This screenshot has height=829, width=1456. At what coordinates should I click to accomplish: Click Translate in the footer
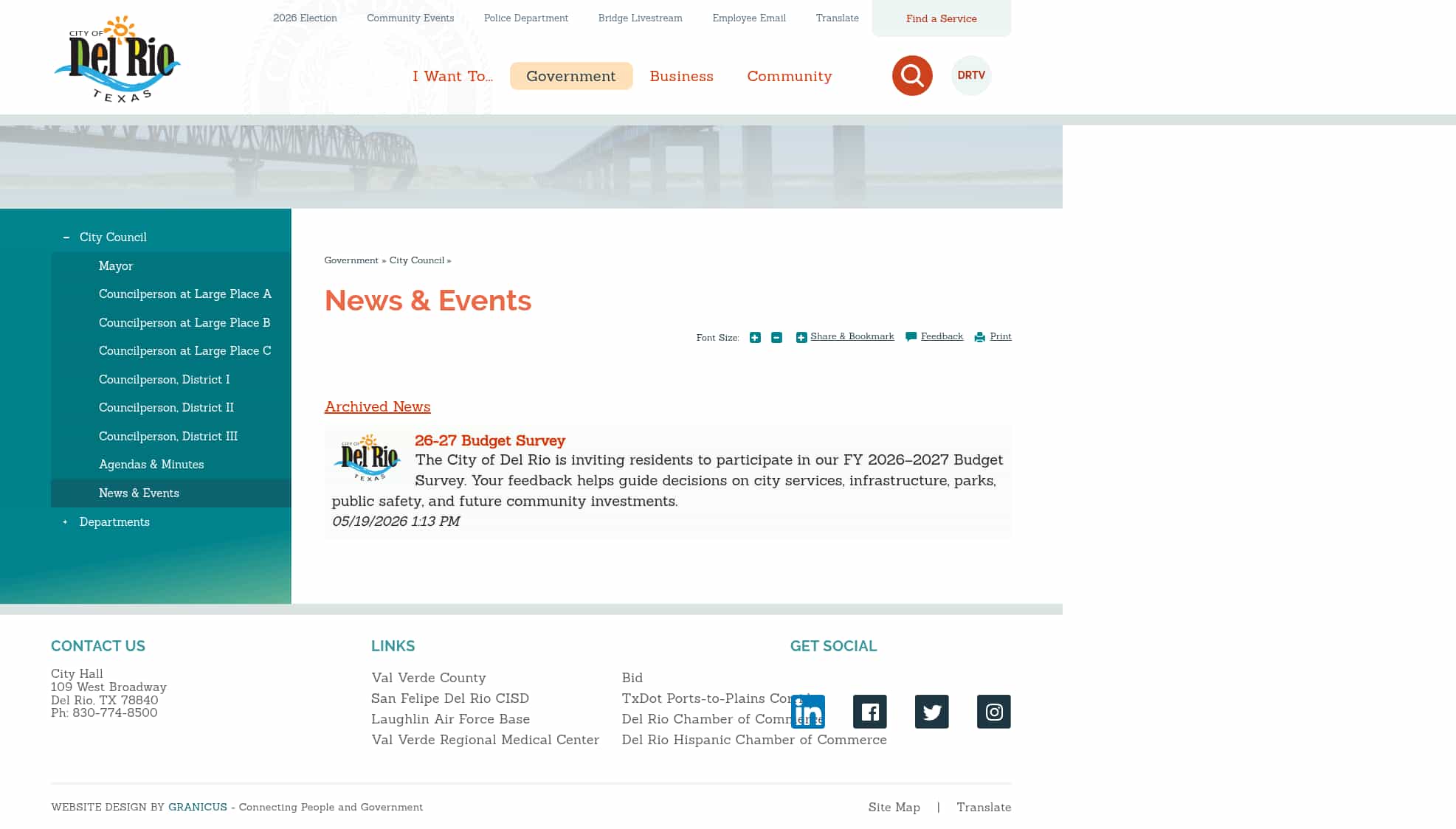[x=984, y=808]
